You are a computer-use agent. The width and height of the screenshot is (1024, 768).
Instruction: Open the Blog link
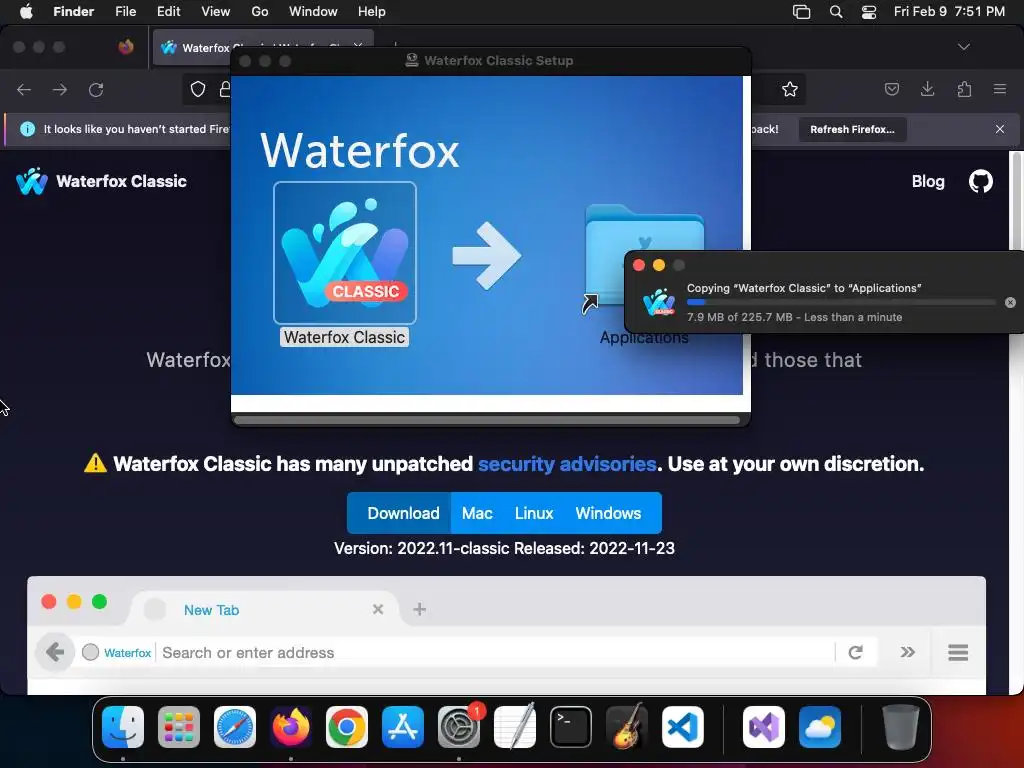point(928,182)
